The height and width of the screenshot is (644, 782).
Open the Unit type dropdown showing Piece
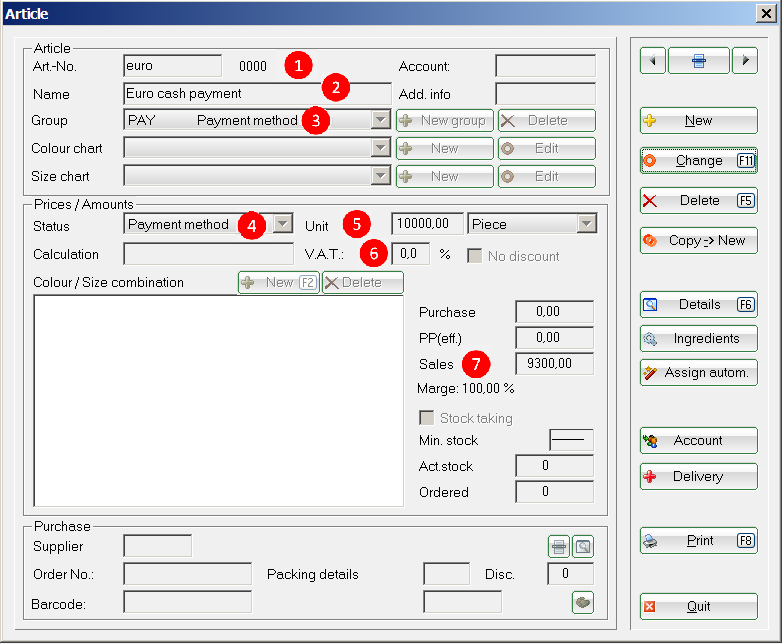click(586, 224)
